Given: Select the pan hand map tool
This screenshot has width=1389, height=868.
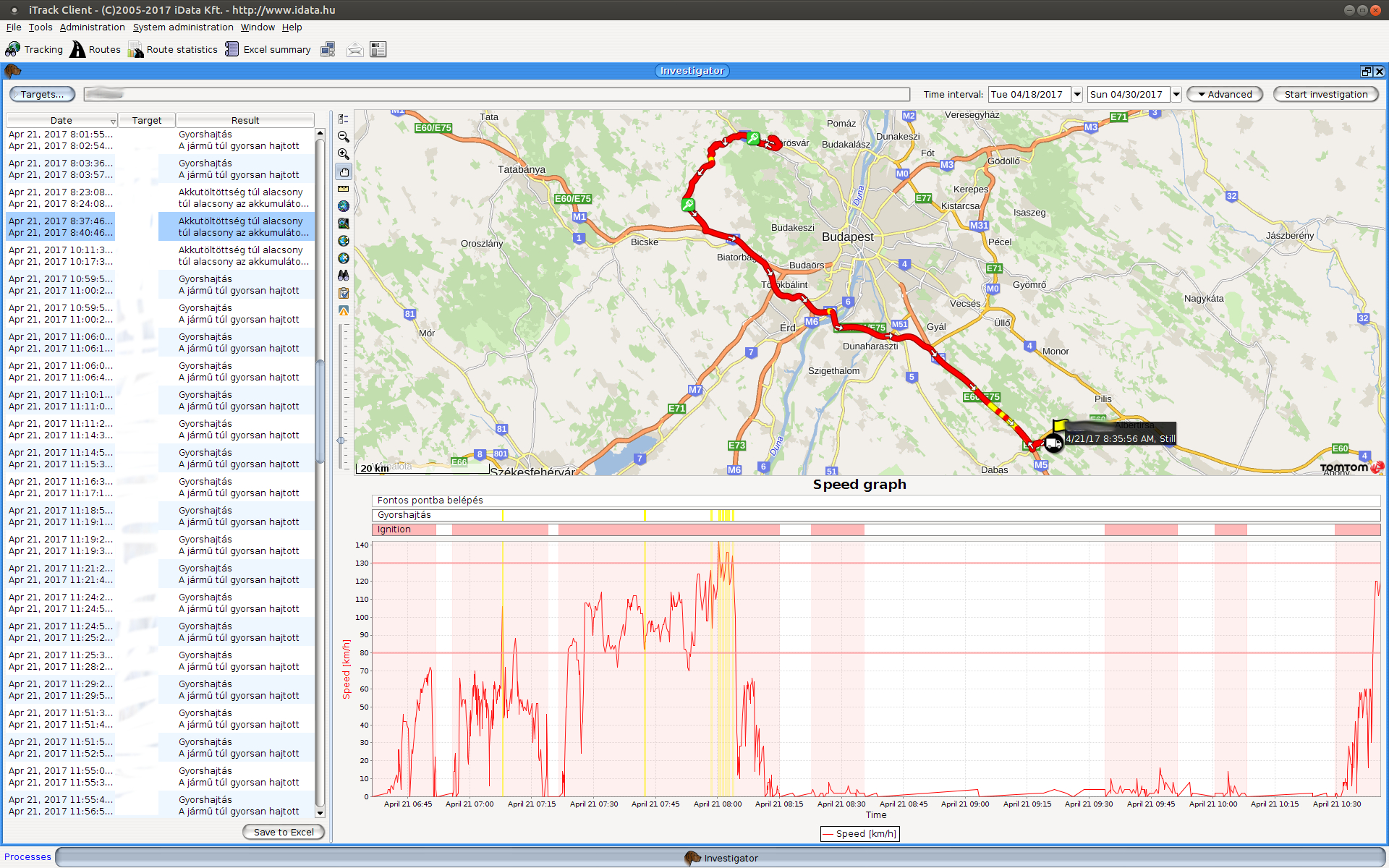Looking at the screenshot, I should point(344,172).
